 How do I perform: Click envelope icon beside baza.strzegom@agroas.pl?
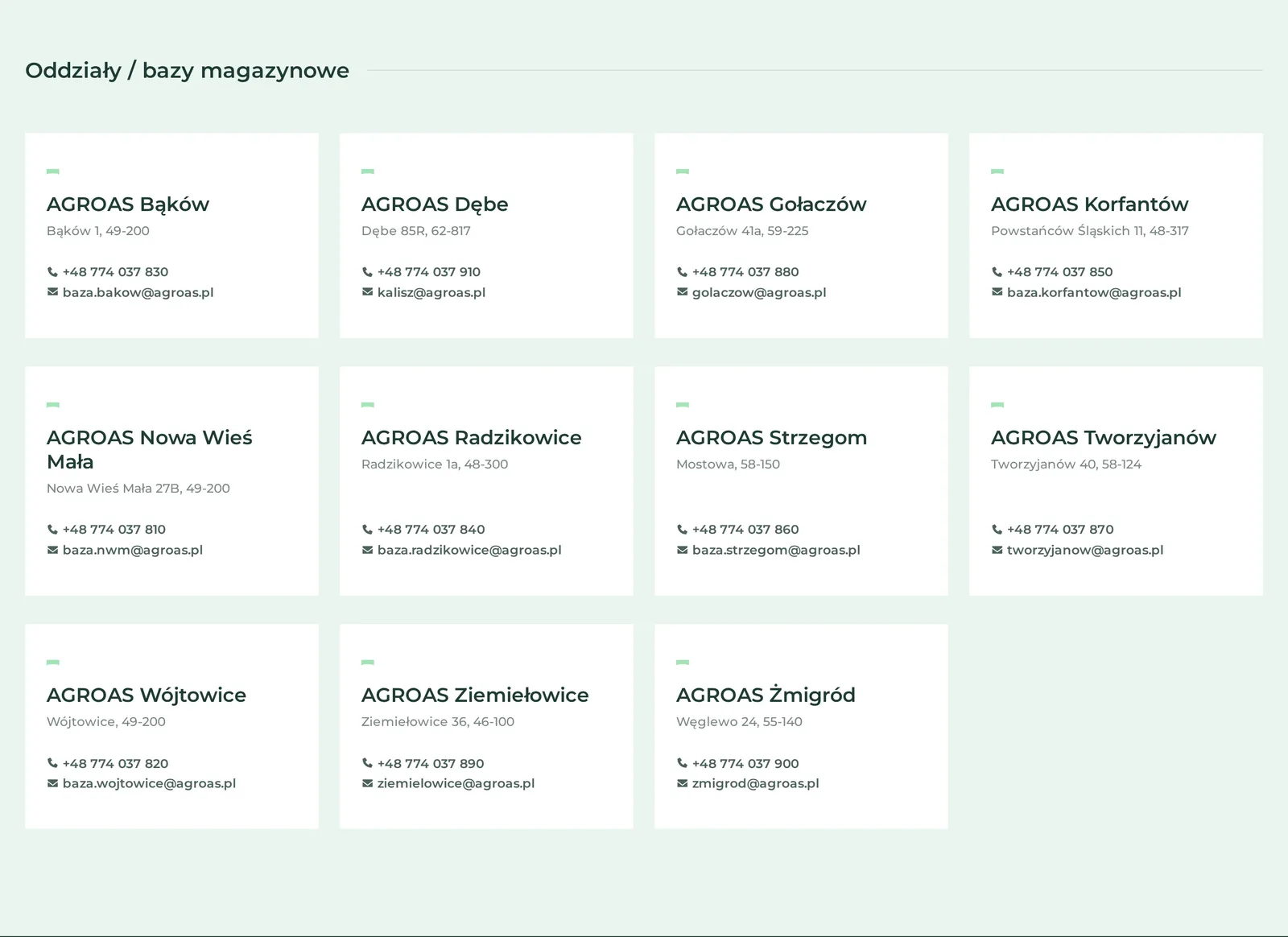(x=682, y=550)
